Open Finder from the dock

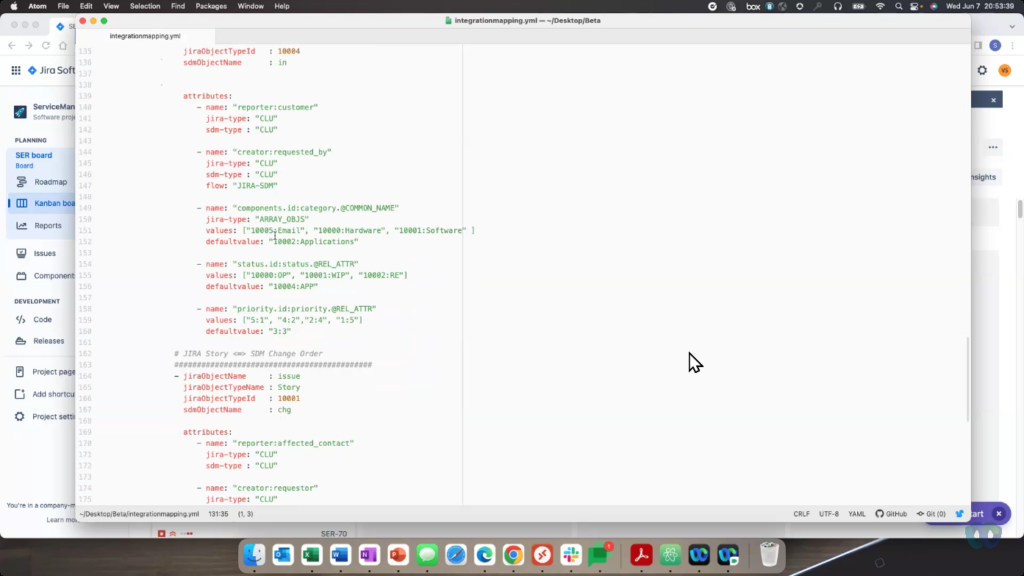[x=254, y=555]
